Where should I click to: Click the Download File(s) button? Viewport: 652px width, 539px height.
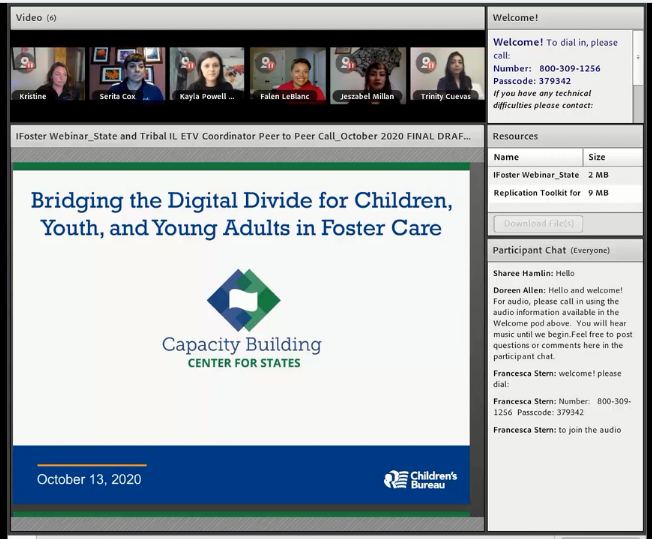tap(538, 224)
